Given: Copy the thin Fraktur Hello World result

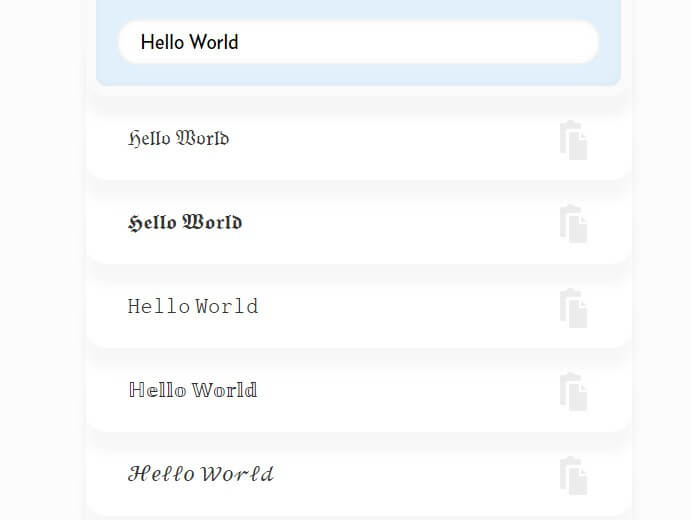Looking at the screenshot, I should point(573,140).
